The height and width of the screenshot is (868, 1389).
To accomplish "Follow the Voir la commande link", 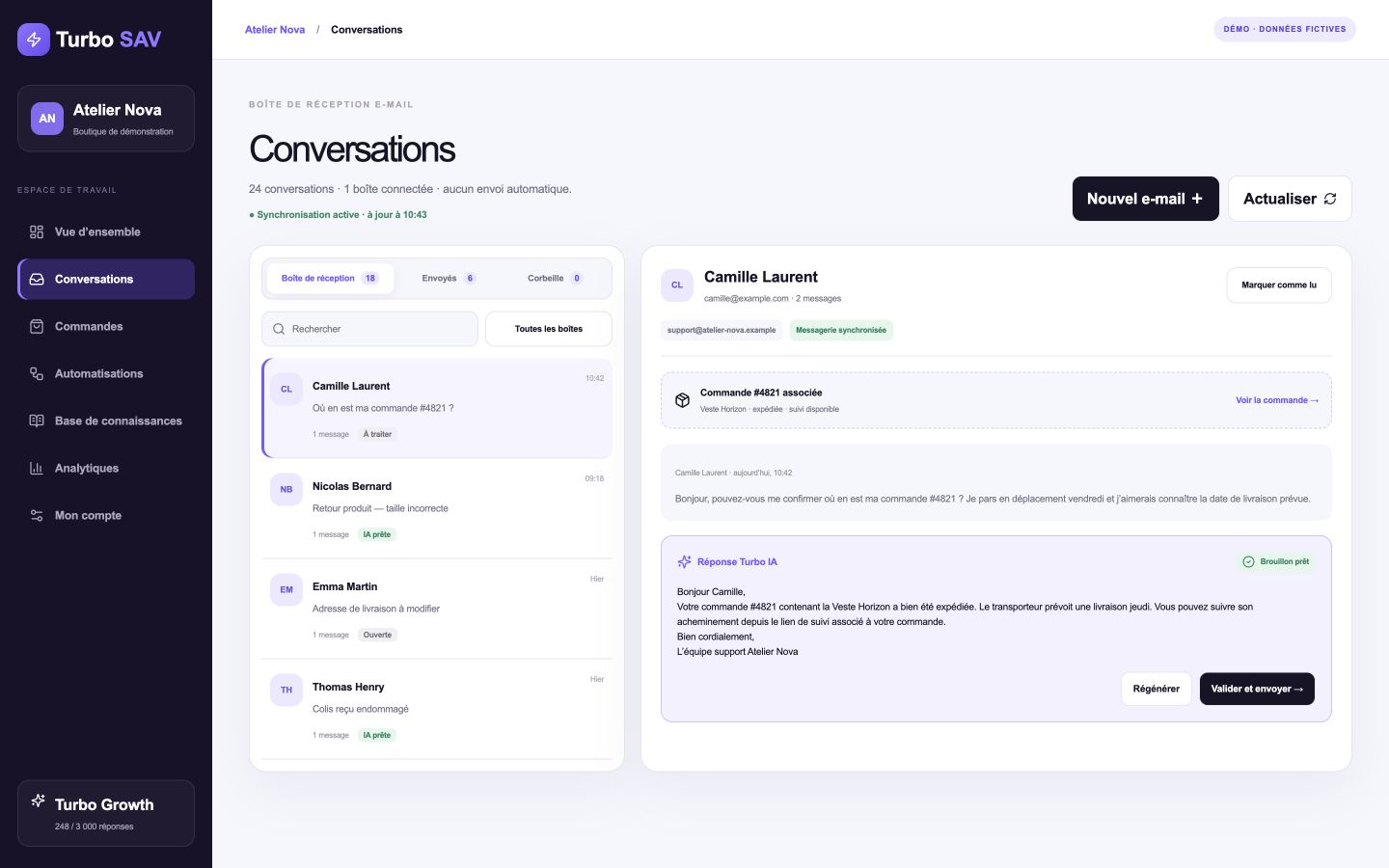I will pos(1277,400).
